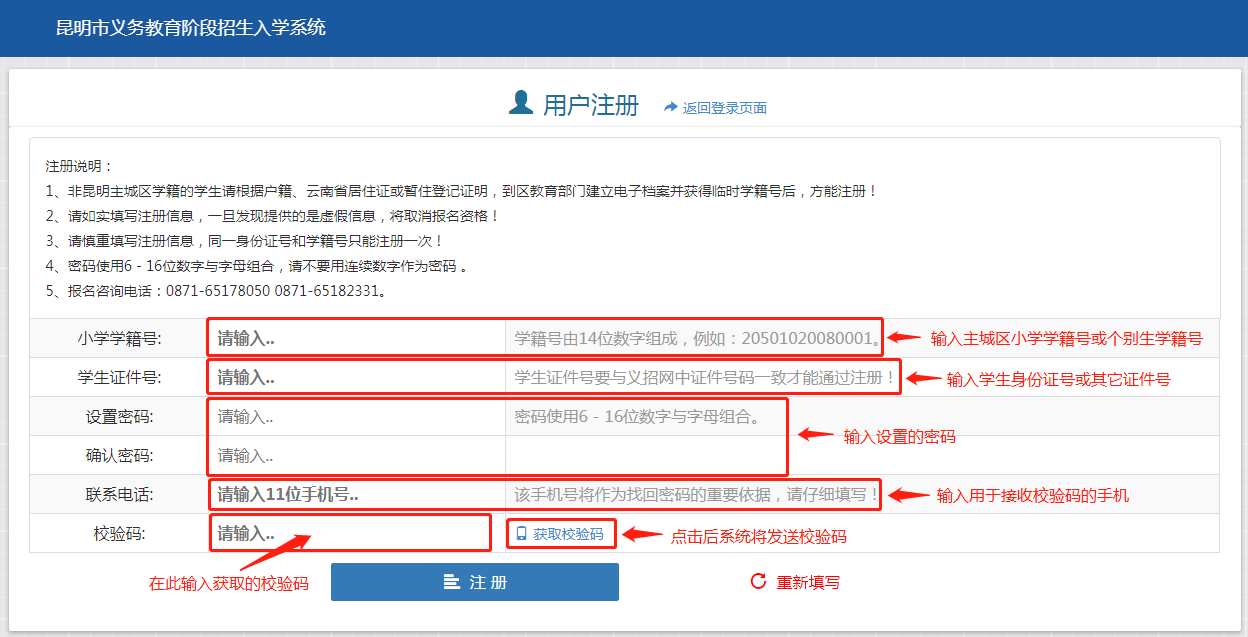This screenshot has width=1248, height=637.
Task: Click the 校验码 input box
Action: pyautogui.click(x=350, y=533)
